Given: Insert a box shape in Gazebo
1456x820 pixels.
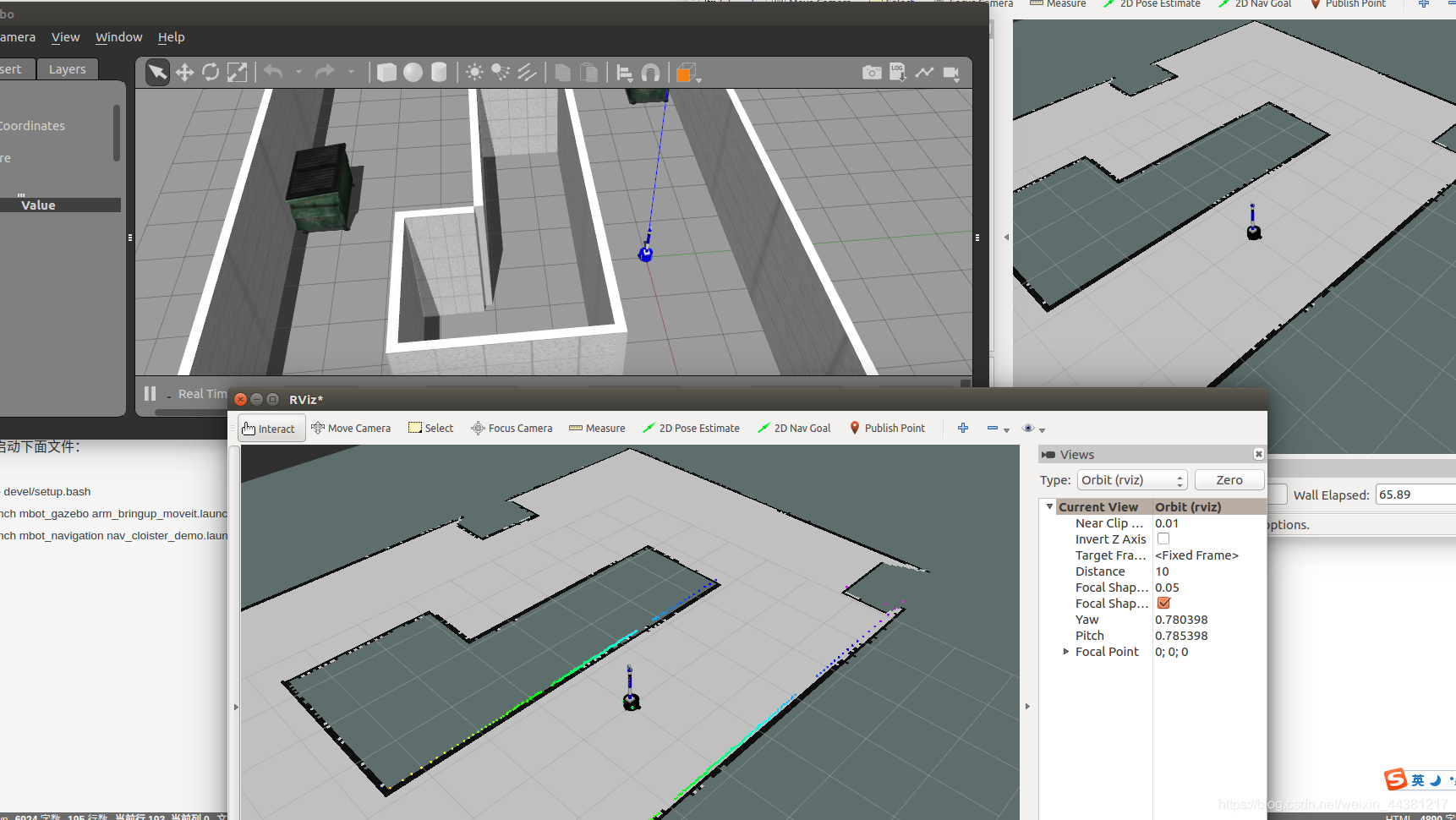Looking at the screenshot, I should [386, 73].
